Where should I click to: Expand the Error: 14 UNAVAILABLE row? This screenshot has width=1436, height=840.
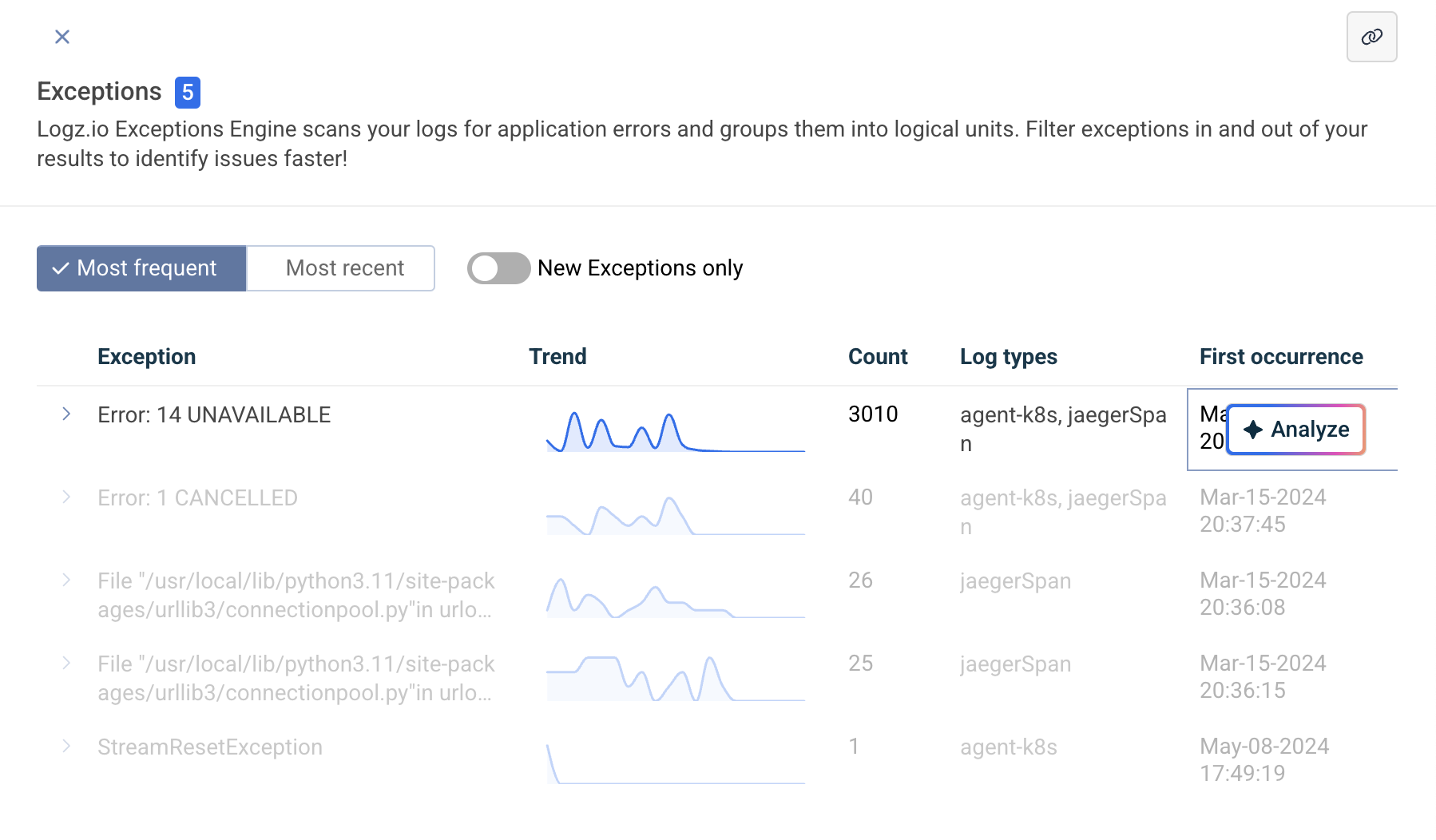point(66,414)
